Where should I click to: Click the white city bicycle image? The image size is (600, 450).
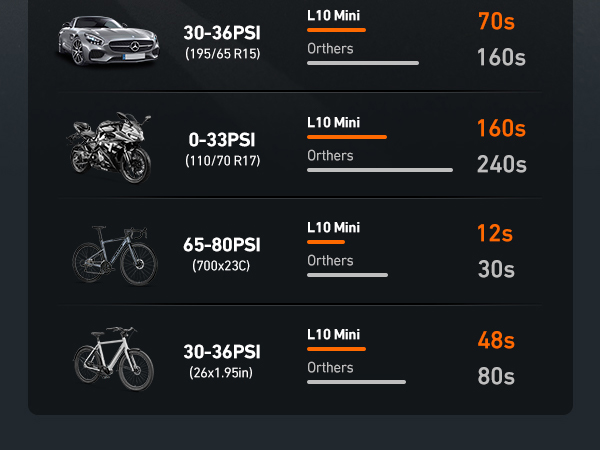pyautogui.click(x=114, y=358)
